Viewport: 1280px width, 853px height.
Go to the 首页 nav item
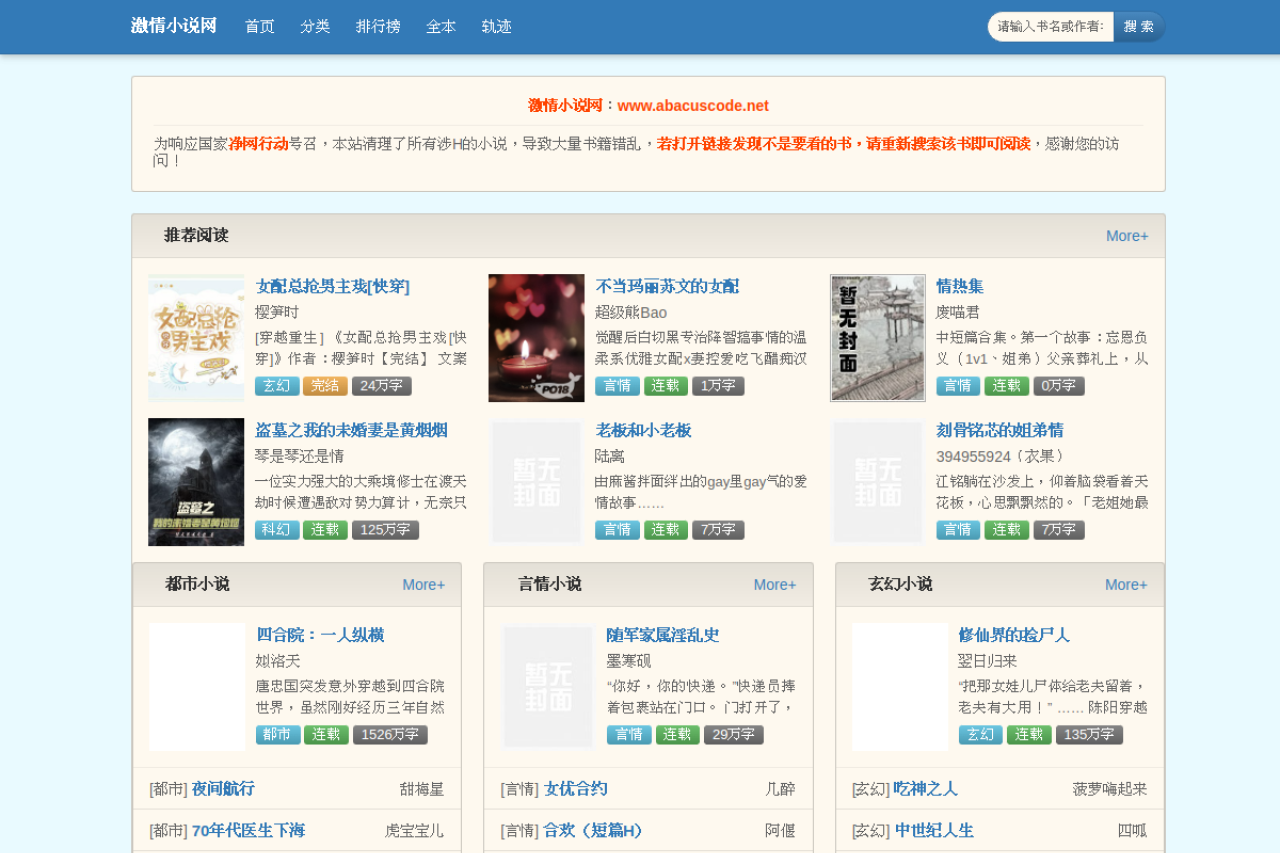(260, 27)
